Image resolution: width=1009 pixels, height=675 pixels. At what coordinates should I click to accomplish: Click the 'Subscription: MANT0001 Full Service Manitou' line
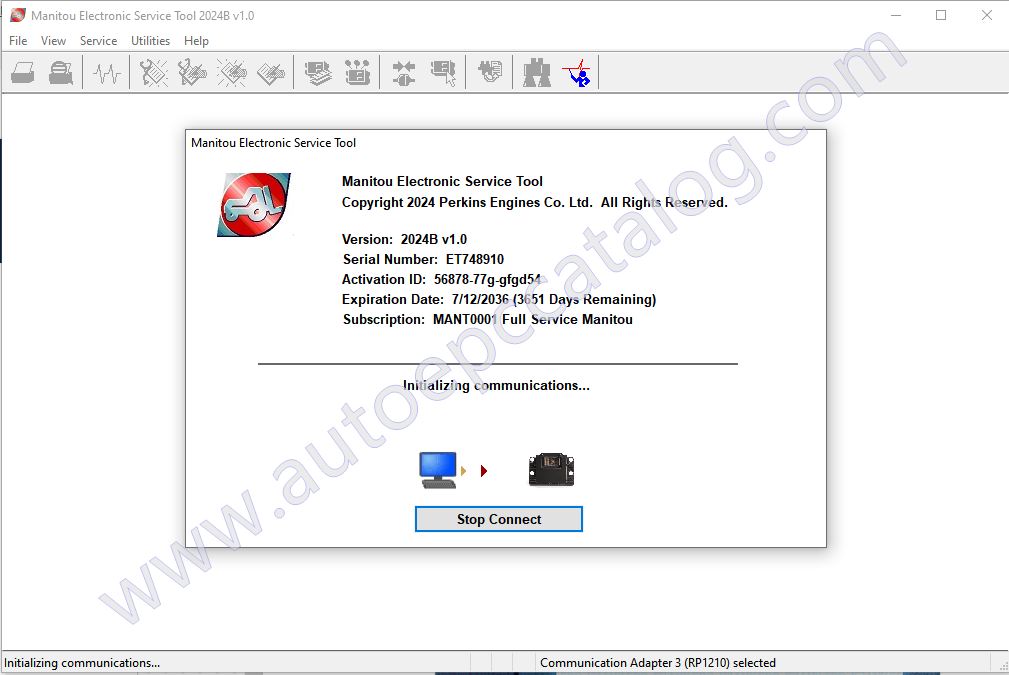tap(488, 319)
